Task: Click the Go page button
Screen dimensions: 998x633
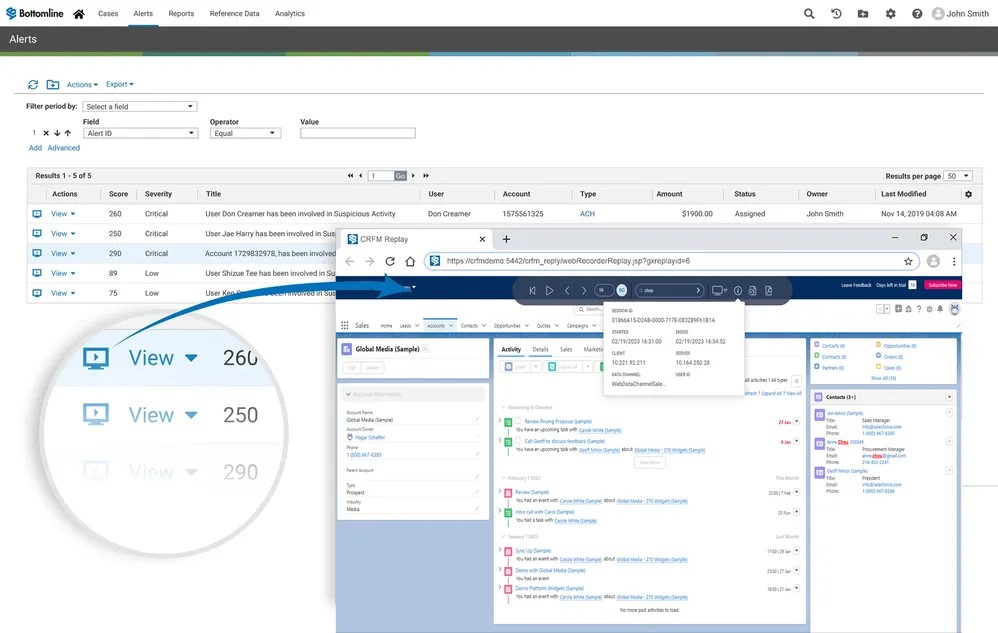Action: pos(400,176)
